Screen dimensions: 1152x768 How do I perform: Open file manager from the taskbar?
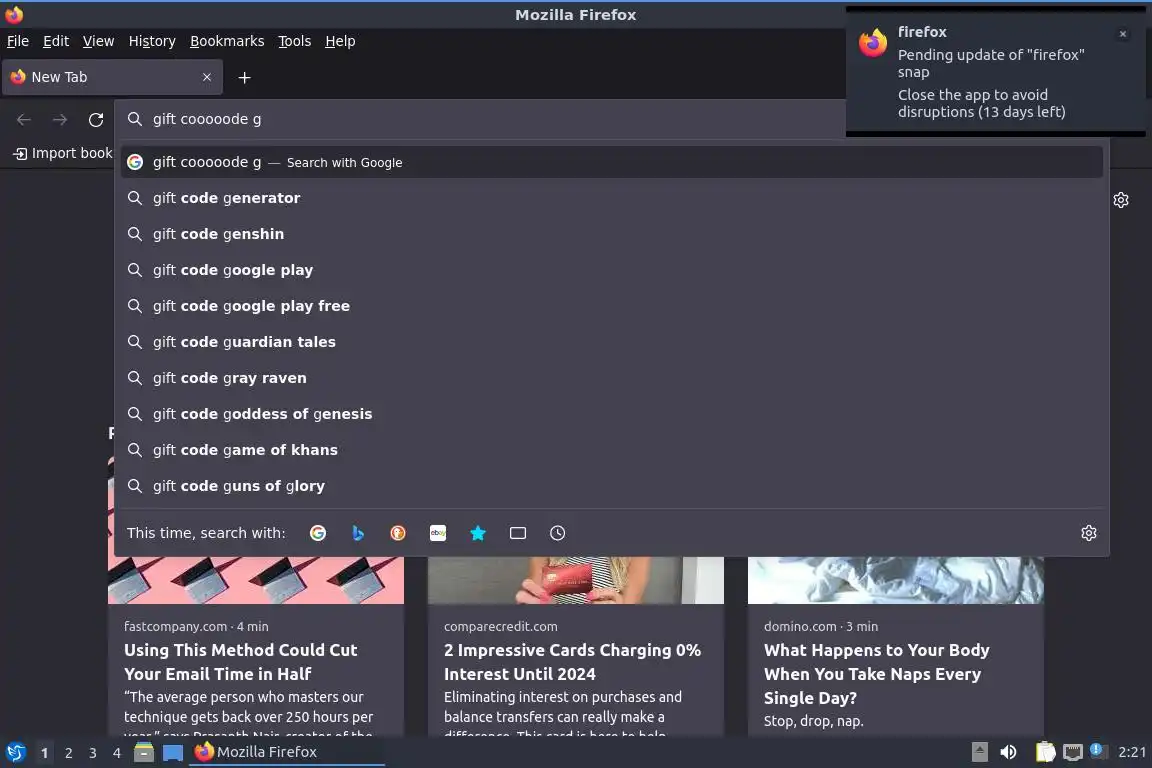point(144,752)
